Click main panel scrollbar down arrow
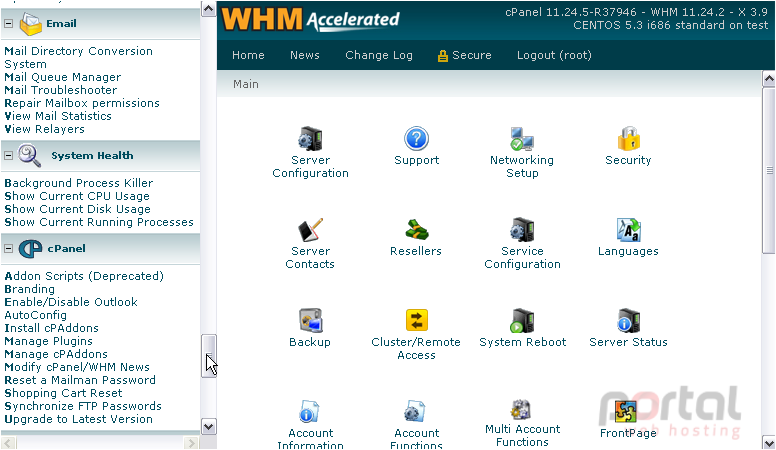This screenshot has height=450, width=776. pyautogui.click(x=769, y=443)
